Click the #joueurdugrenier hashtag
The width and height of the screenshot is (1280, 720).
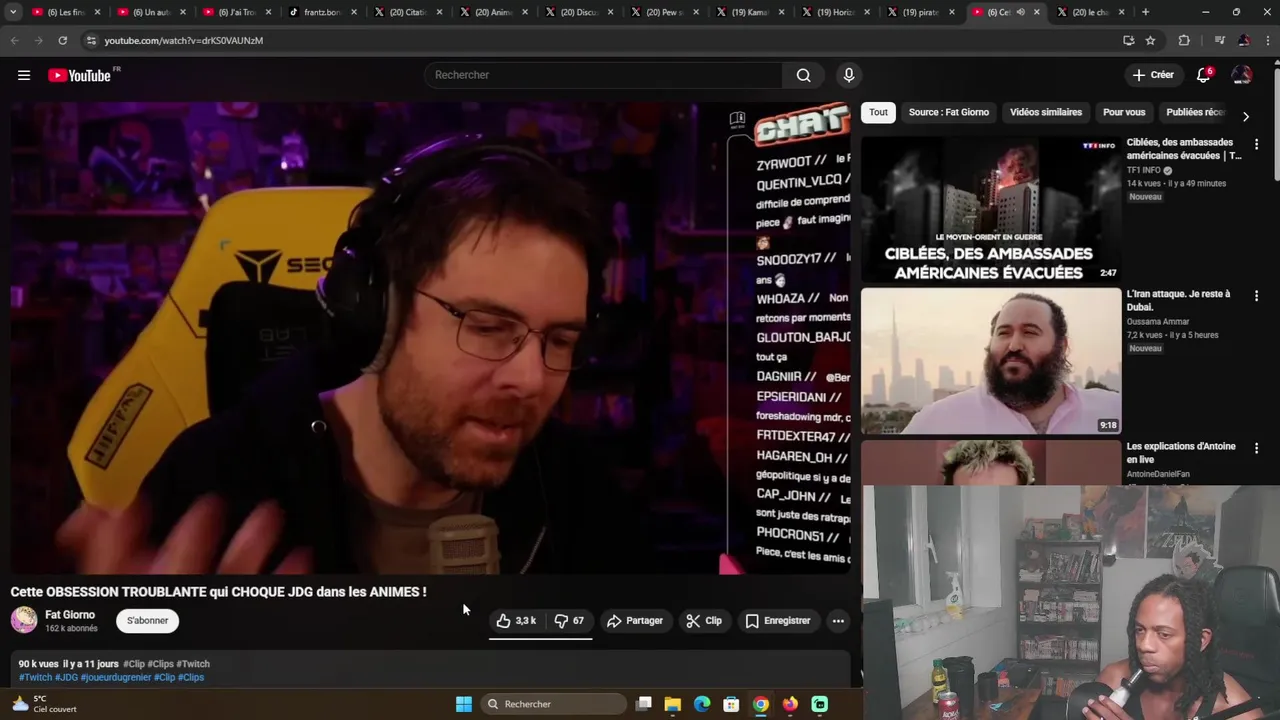(x=115, y=677)
